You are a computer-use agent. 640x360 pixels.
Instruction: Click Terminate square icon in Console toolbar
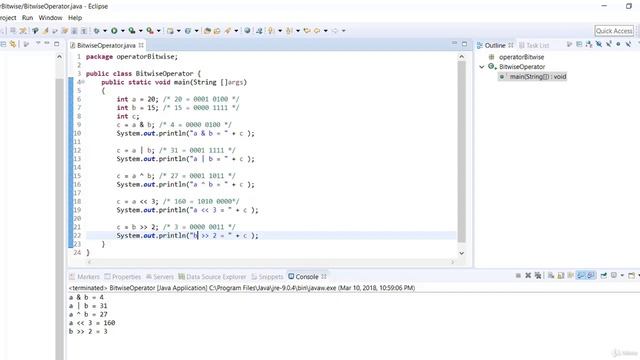click(x=518, y=276)
